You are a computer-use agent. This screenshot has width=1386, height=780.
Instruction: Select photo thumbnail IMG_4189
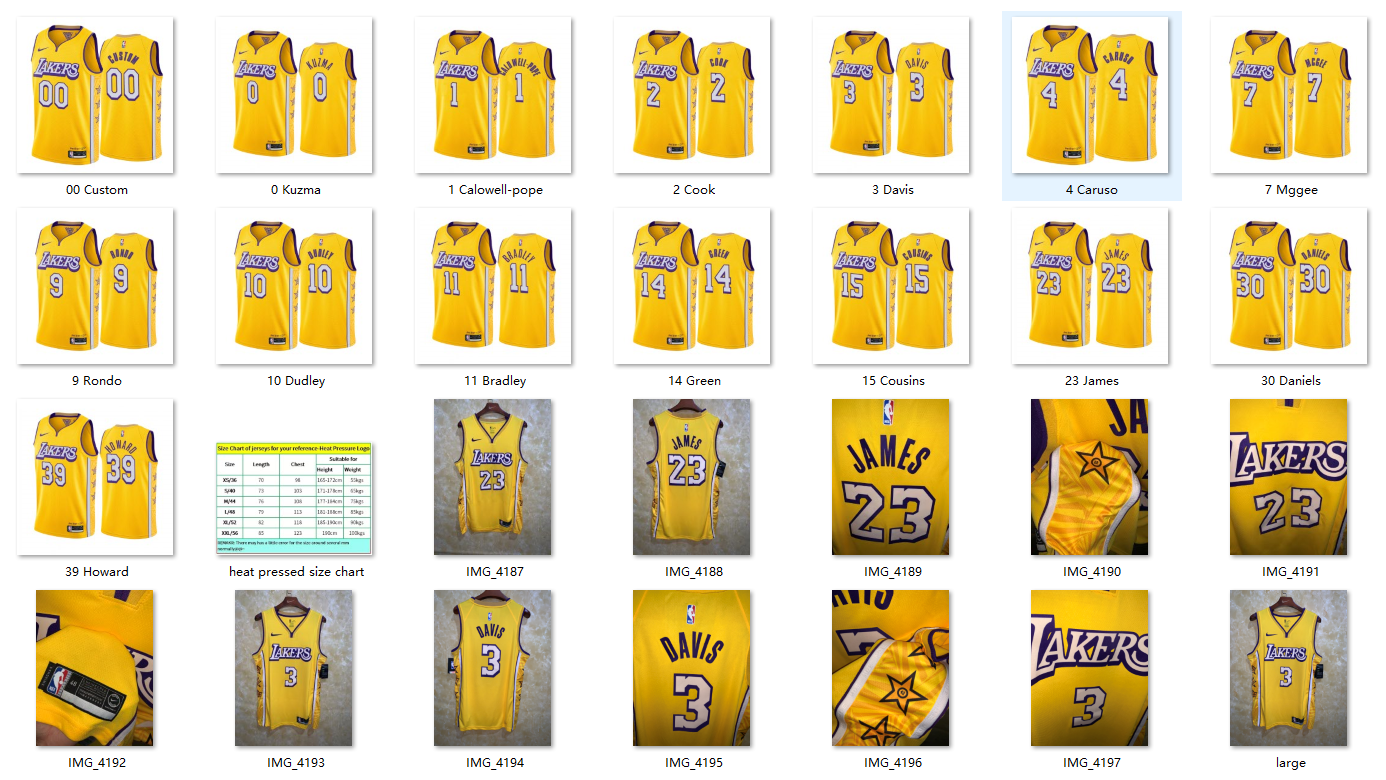pos(891,477)
